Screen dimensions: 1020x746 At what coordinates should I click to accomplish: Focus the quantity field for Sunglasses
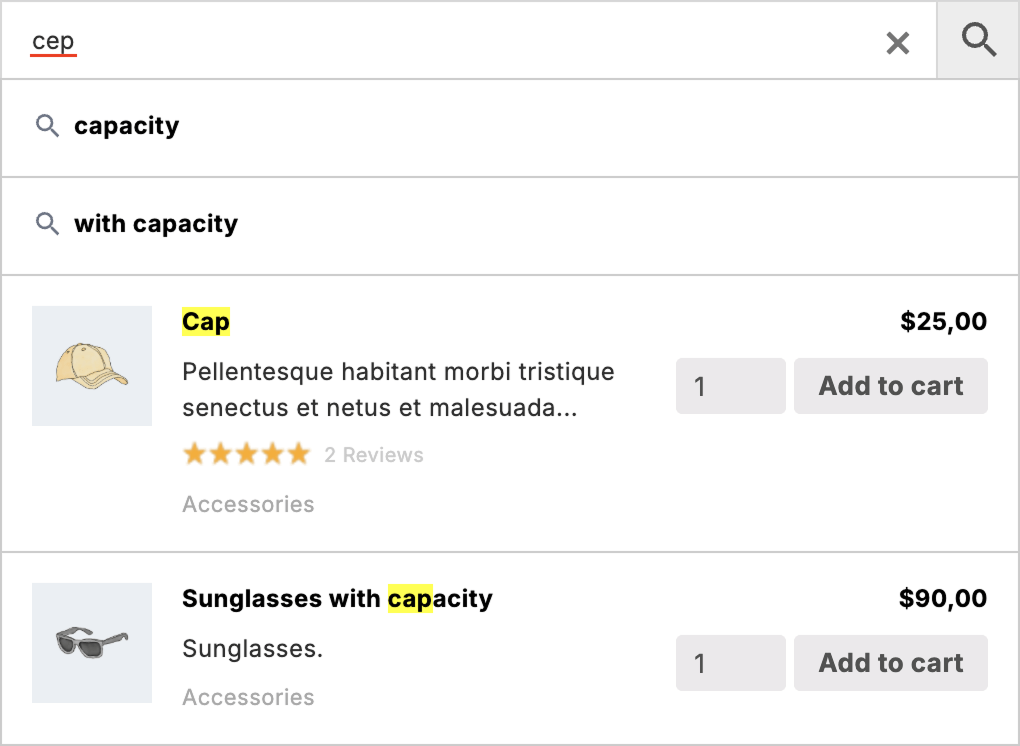730,663
